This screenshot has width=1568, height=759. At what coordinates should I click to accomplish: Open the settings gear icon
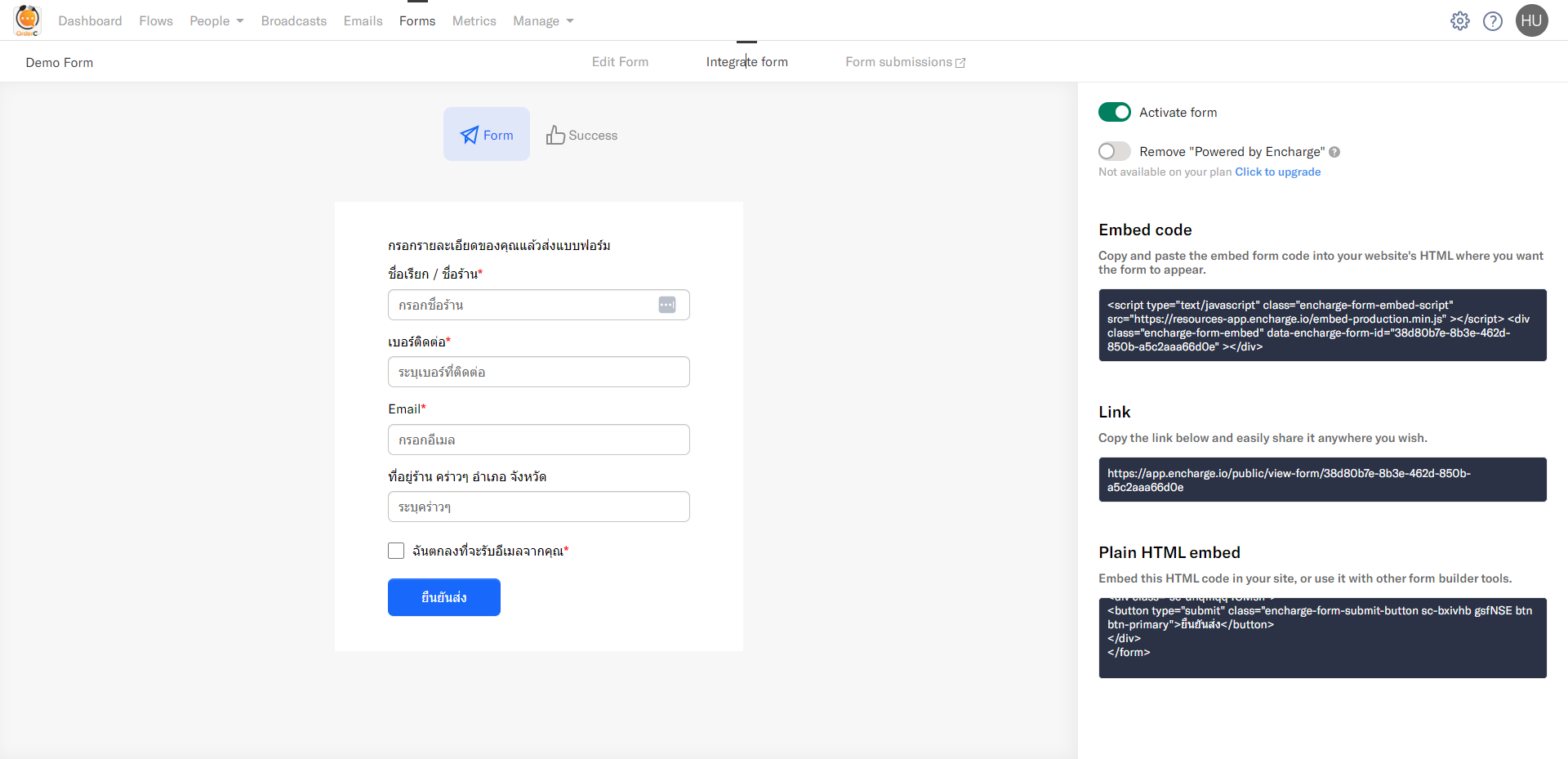coord(1460,21)
